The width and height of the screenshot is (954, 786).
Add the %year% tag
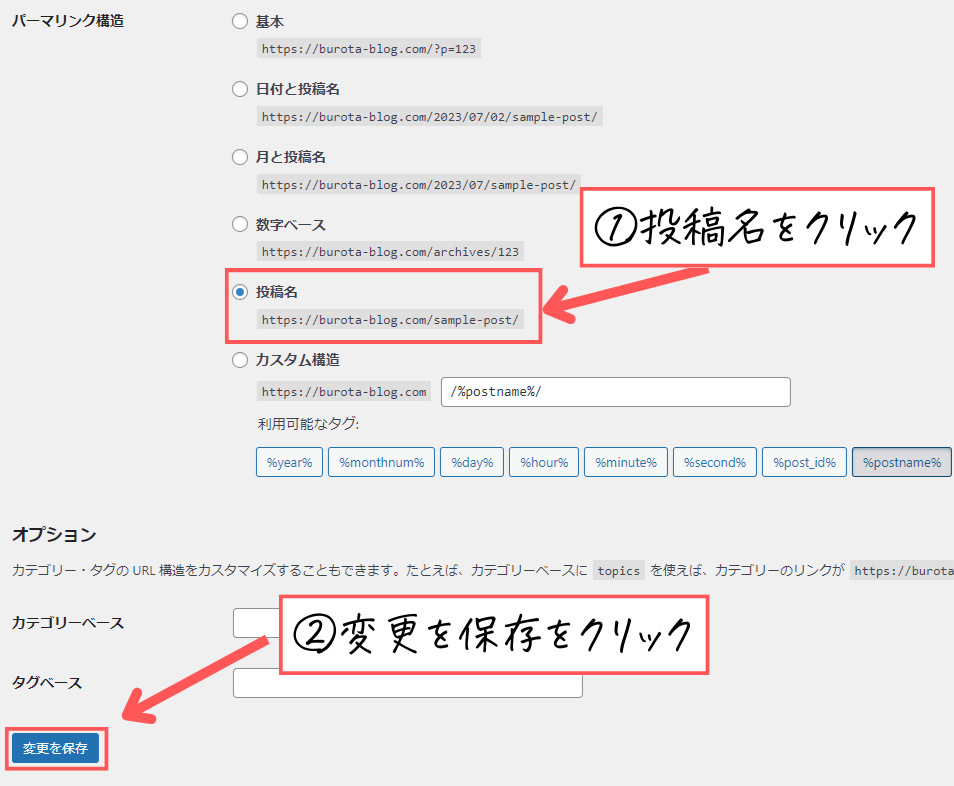point(289,462)
